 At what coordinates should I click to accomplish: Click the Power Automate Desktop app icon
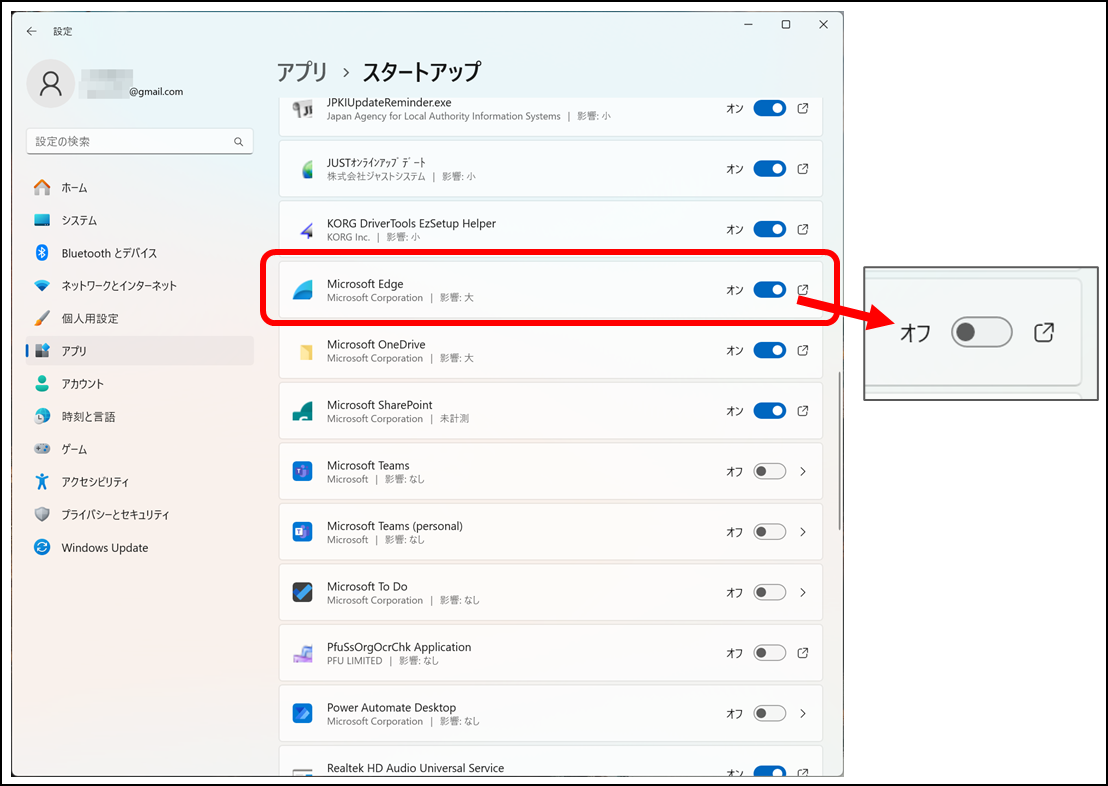pos(303,713)
